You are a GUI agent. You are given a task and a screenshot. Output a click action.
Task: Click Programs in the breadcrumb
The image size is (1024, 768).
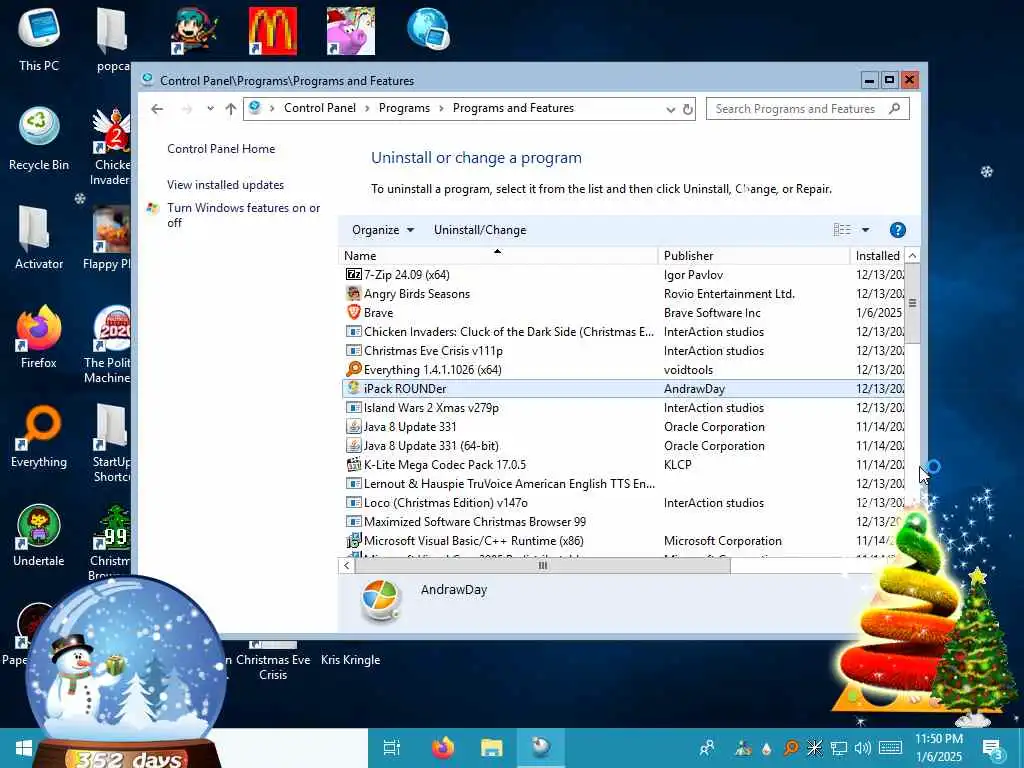[x=404, y=108]
